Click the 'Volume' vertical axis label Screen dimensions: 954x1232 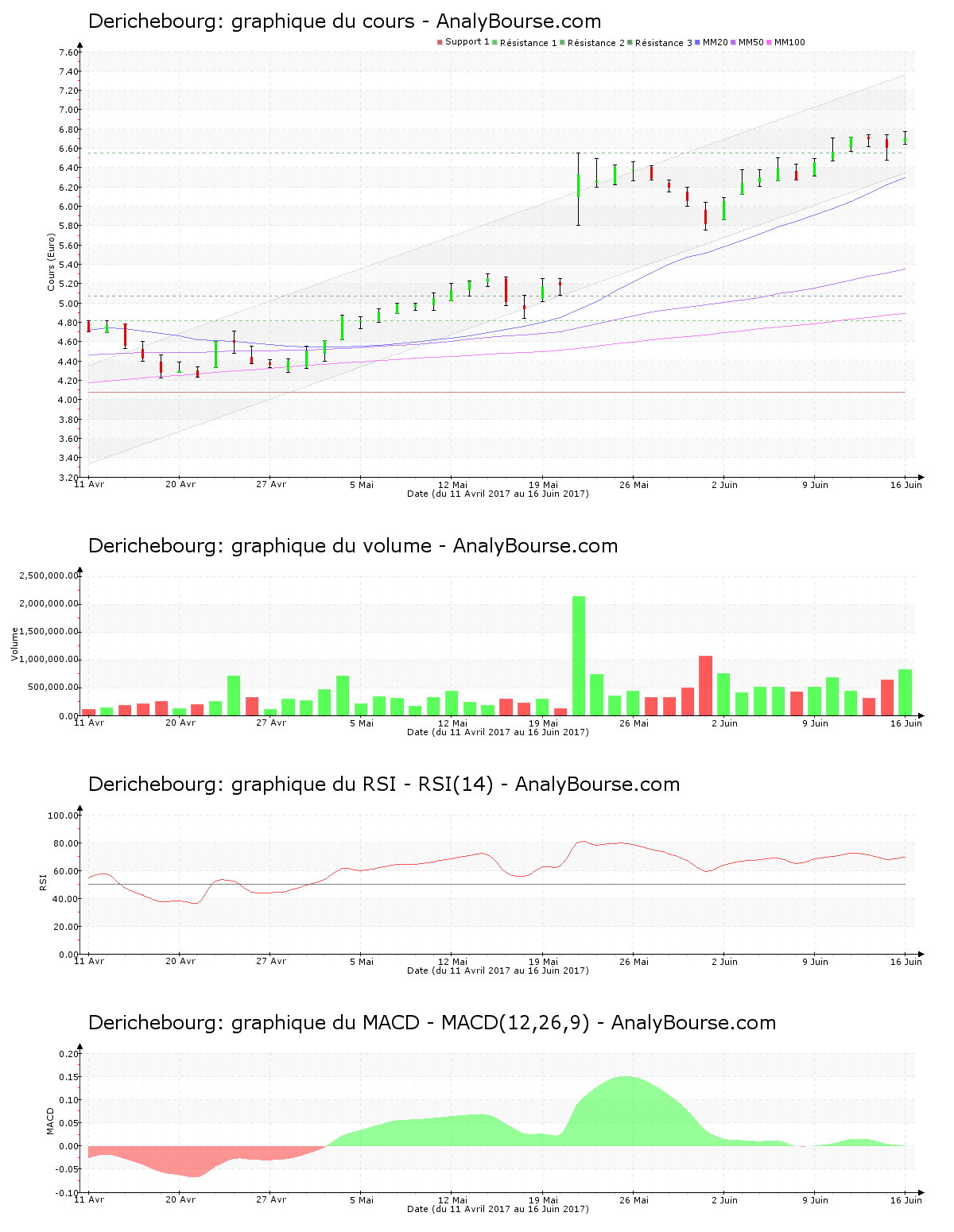[15, 644]
